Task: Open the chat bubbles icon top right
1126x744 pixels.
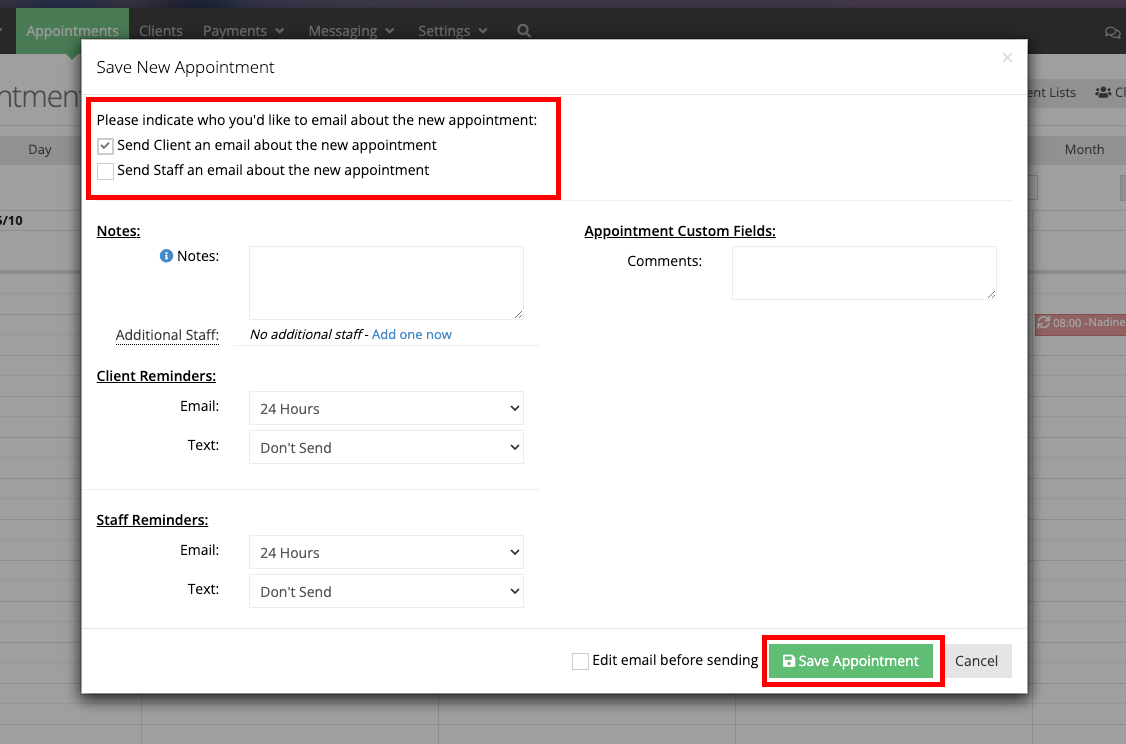Action: 1112,31
